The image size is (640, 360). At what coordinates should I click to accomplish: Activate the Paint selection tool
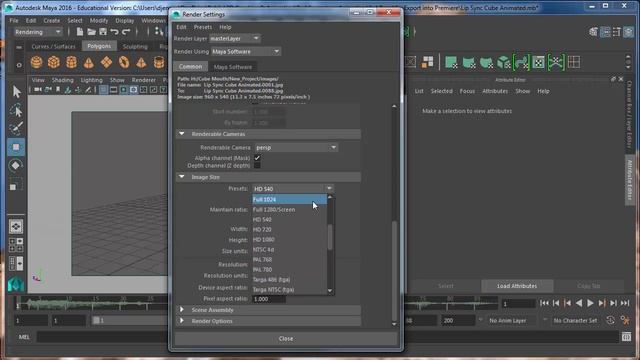pos(16,129)
